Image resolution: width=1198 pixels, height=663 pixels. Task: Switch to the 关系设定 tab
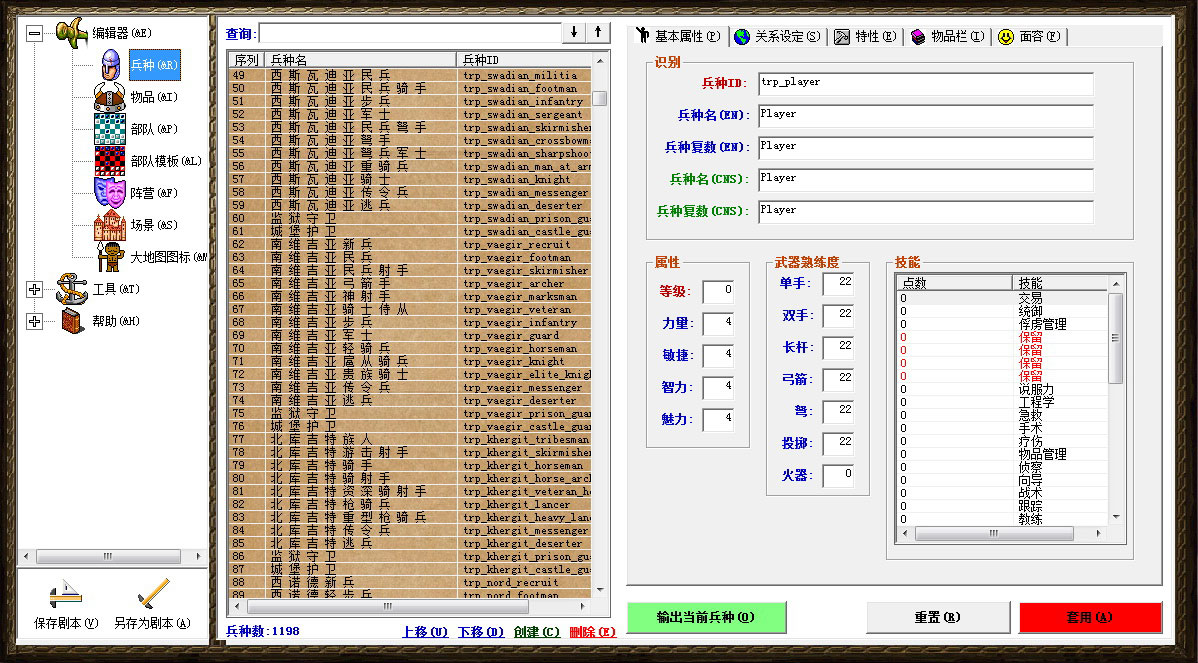[x=777, y=37]
